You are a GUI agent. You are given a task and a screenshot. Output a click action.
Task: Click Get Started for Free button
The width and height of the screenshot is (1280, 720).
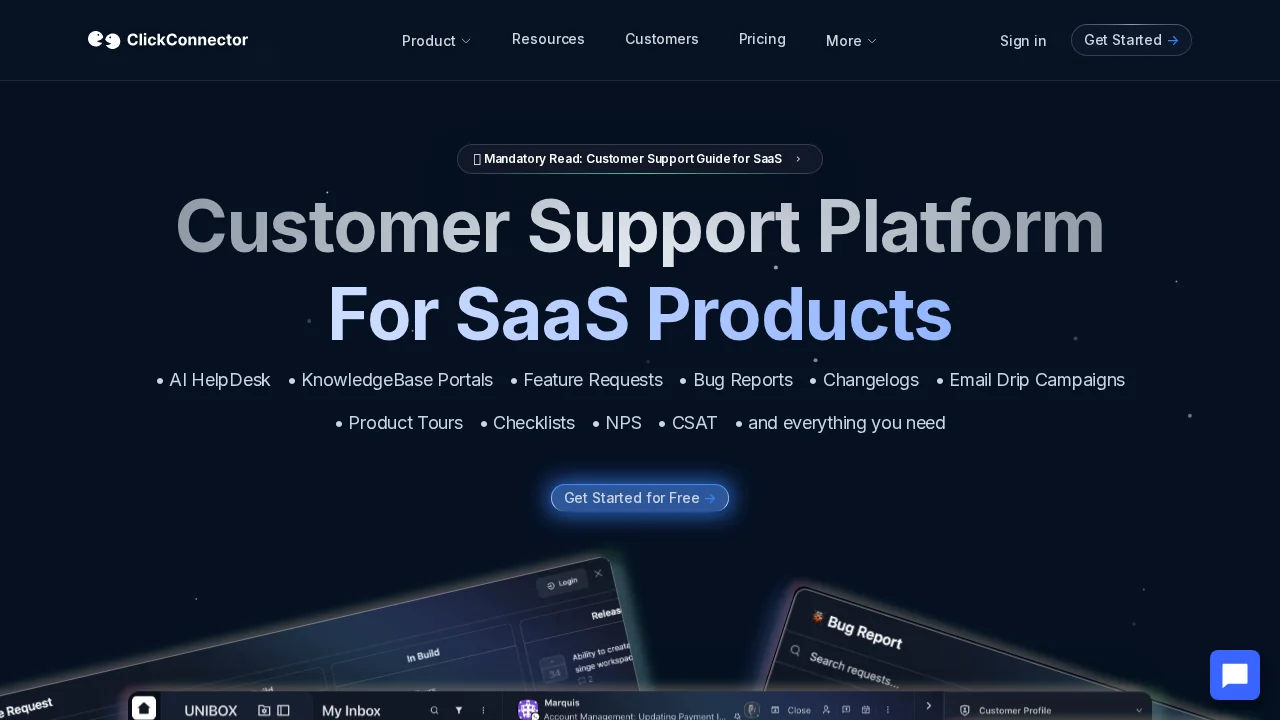pos(640,498)
